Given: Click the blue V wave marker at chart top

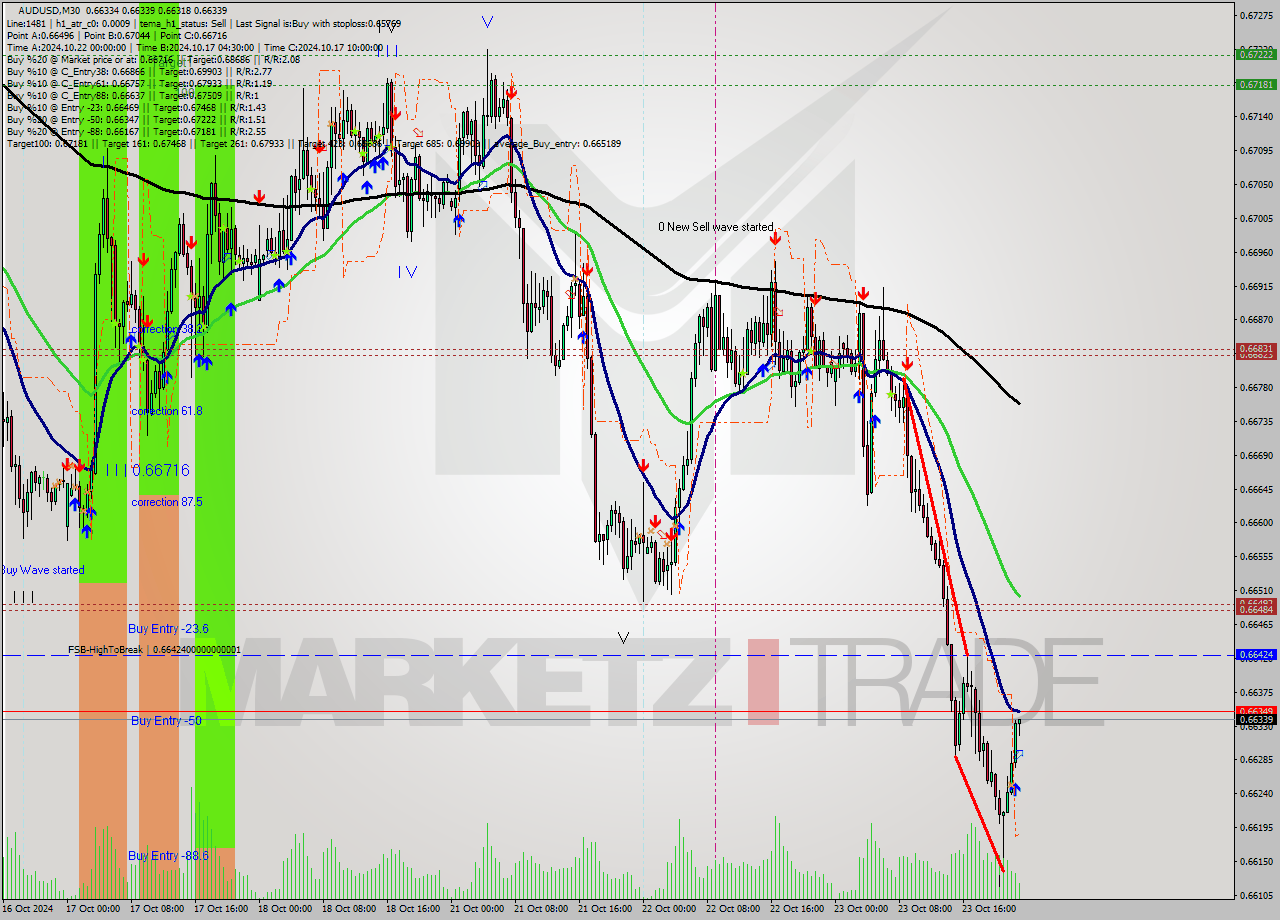Looking at the screenshot, I should [487, 21].
